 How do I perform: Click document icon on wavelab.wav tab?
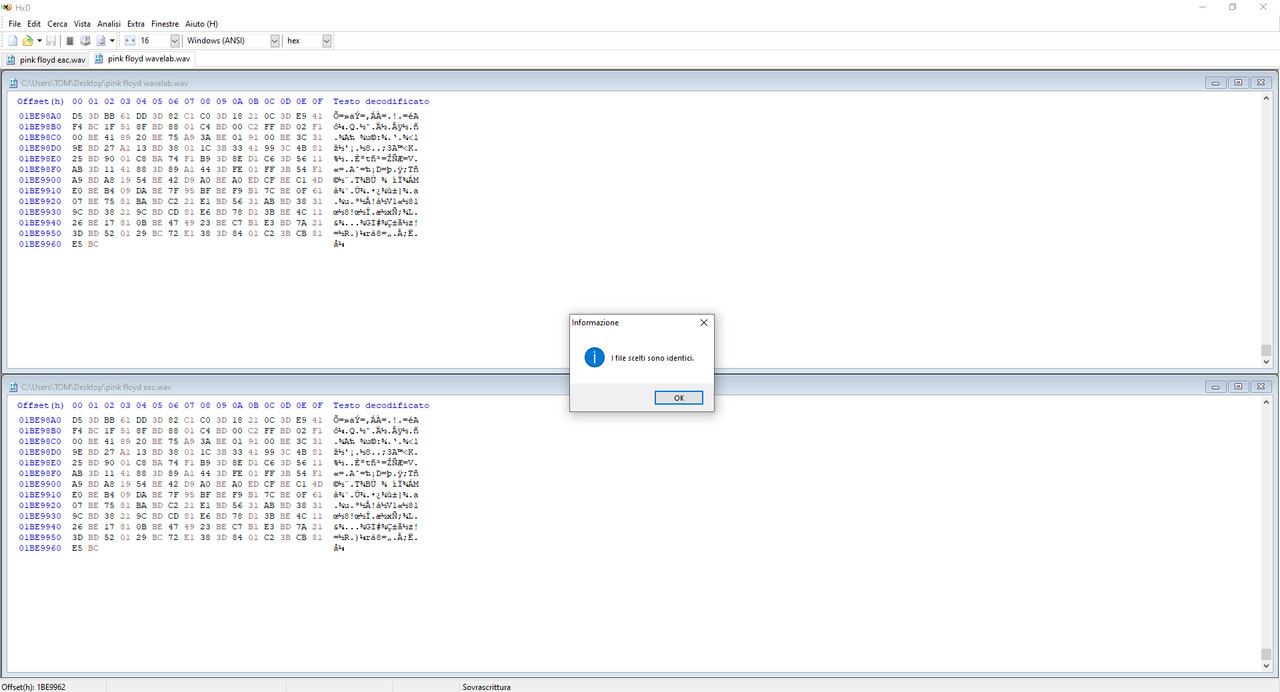100,59
